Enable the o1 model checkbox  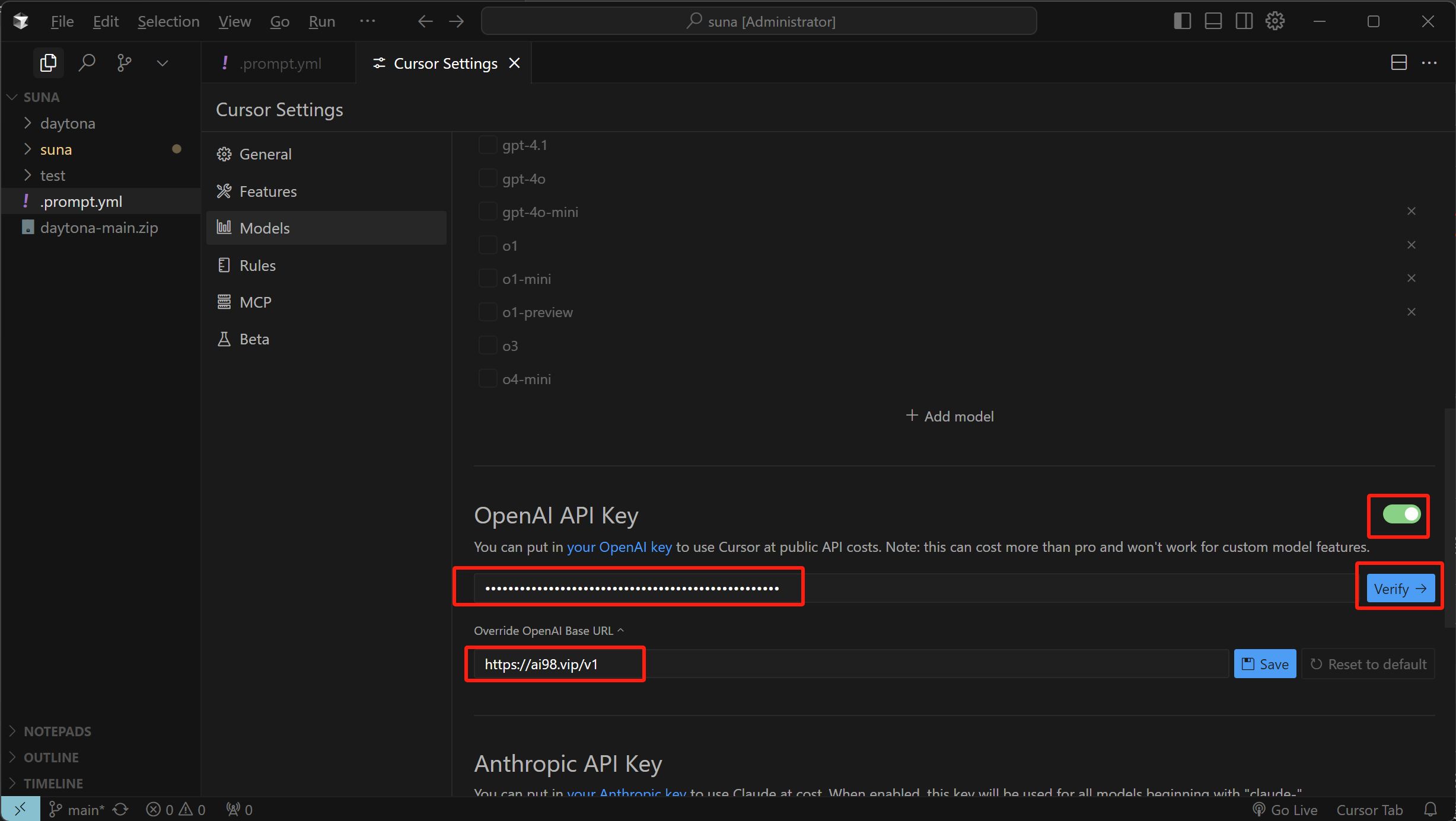(x=488, y=245)
